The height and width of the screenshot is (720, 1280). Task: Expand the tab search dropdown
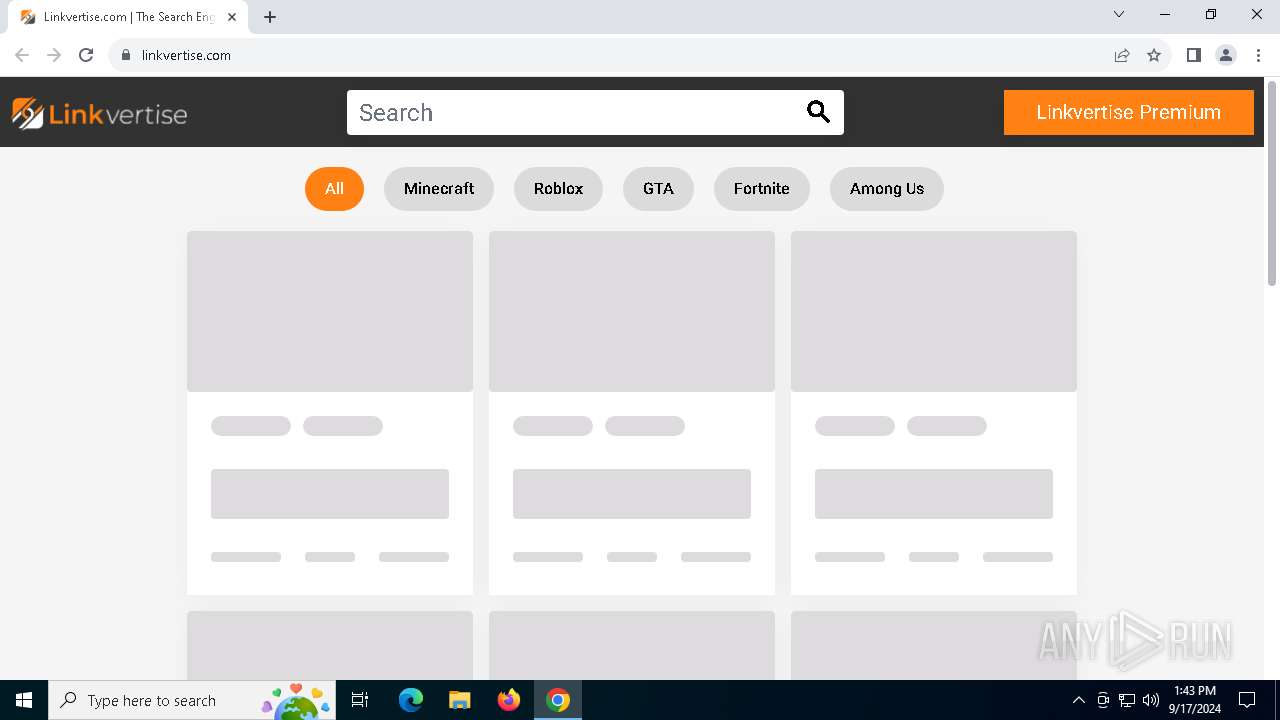(1119, 14)
